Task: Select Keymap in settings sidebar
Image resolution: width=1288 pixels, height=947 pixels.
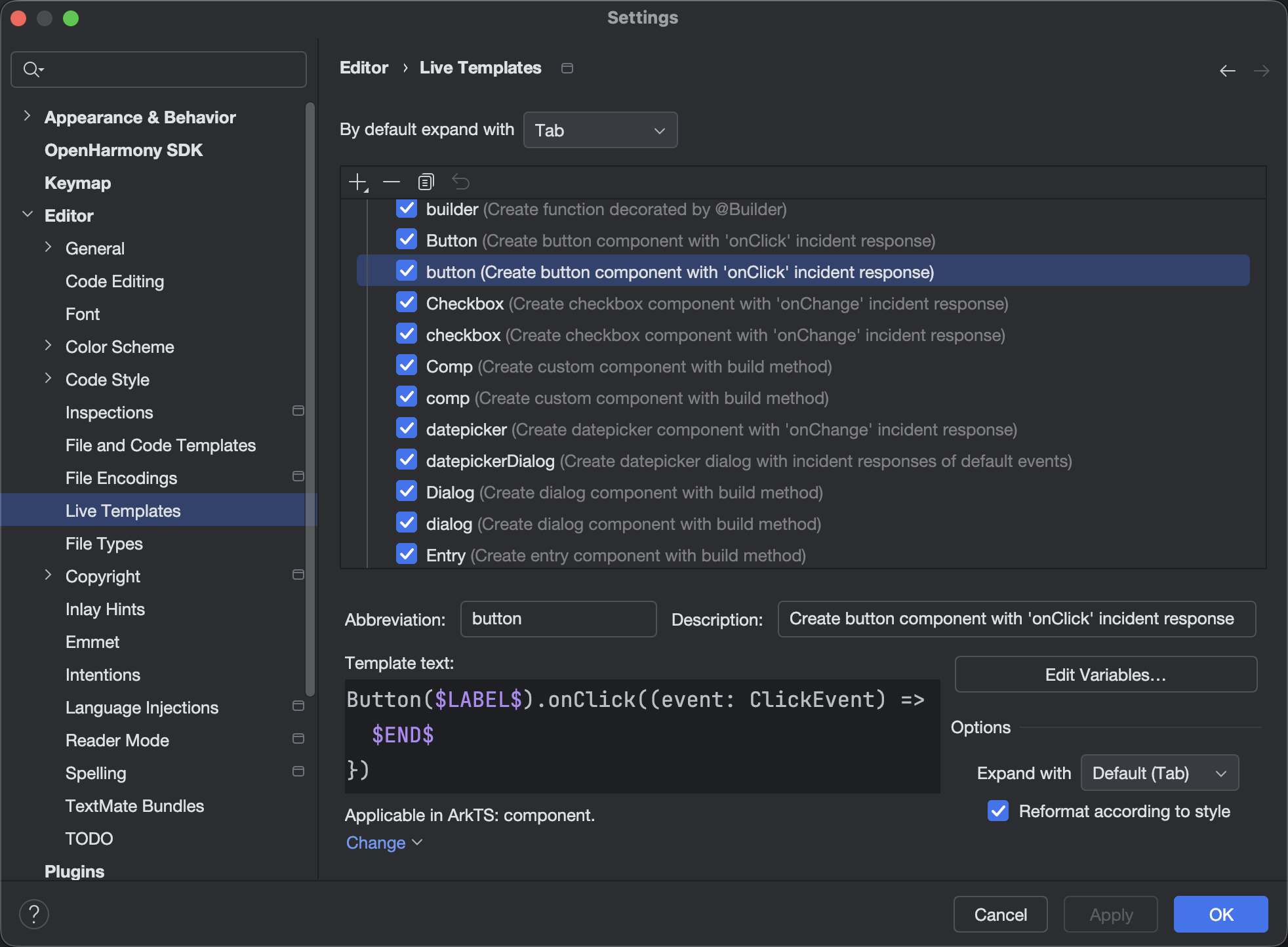Action: [77, 183]
